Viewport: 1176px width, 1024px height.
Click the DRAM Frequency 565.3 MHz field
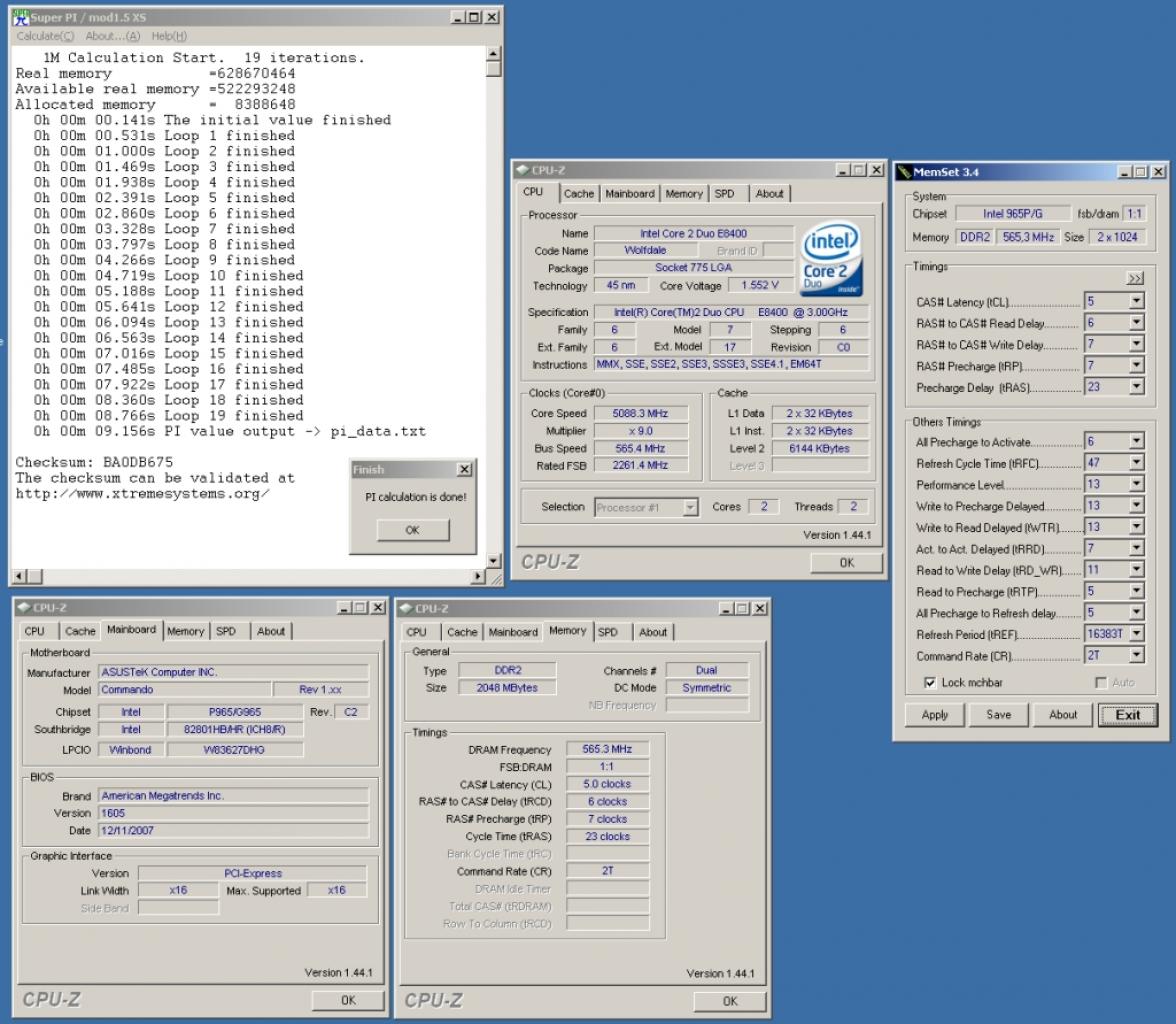pyautogui.click(x=608, y=749)
